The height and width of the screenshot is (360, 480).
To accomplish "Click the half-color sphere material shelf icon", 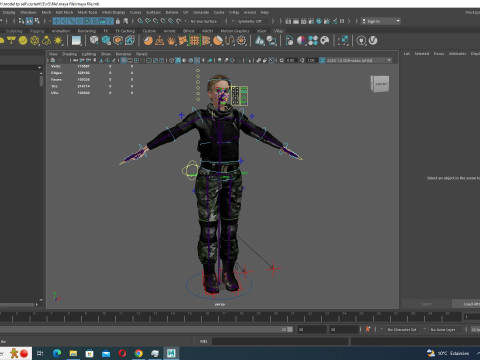I will 301,41.
